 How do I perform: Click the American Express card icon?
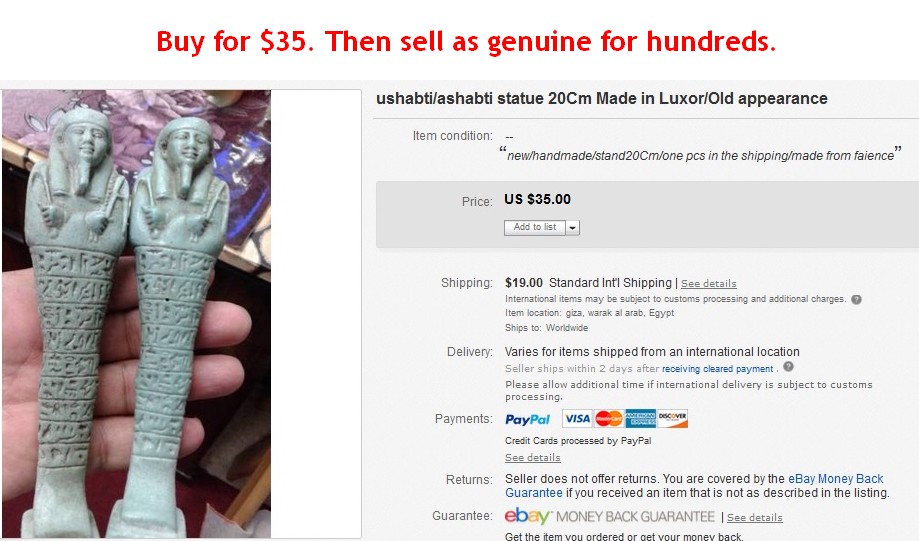click(x=640, y=419)
